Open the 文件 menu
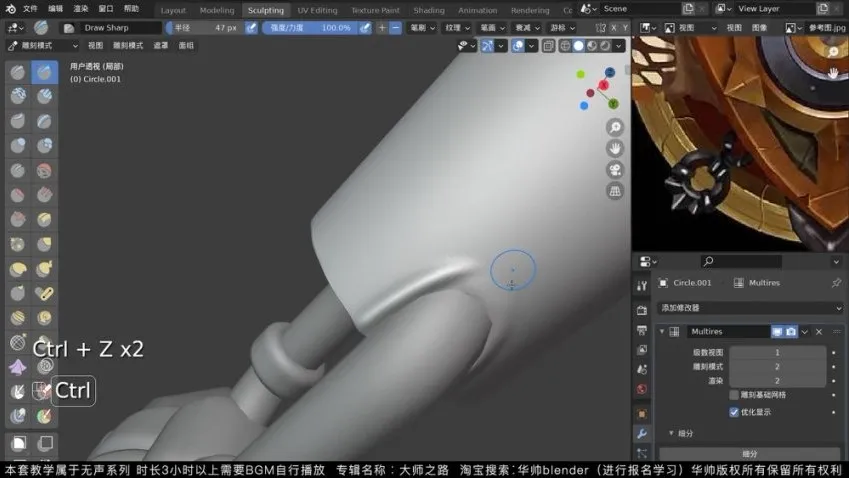Image resolution: width=849 pixels, height=478 pixels. pyautogui.click(x=30, y=8)
